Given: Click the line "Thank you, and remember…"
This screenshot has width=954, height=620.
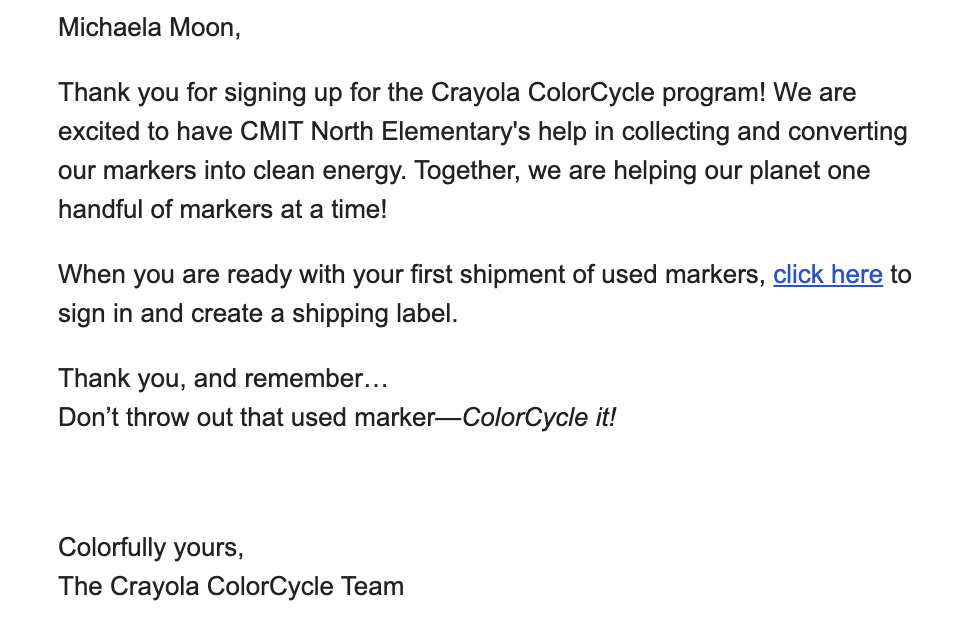Looking at the screenshot, I should (223, 379).
